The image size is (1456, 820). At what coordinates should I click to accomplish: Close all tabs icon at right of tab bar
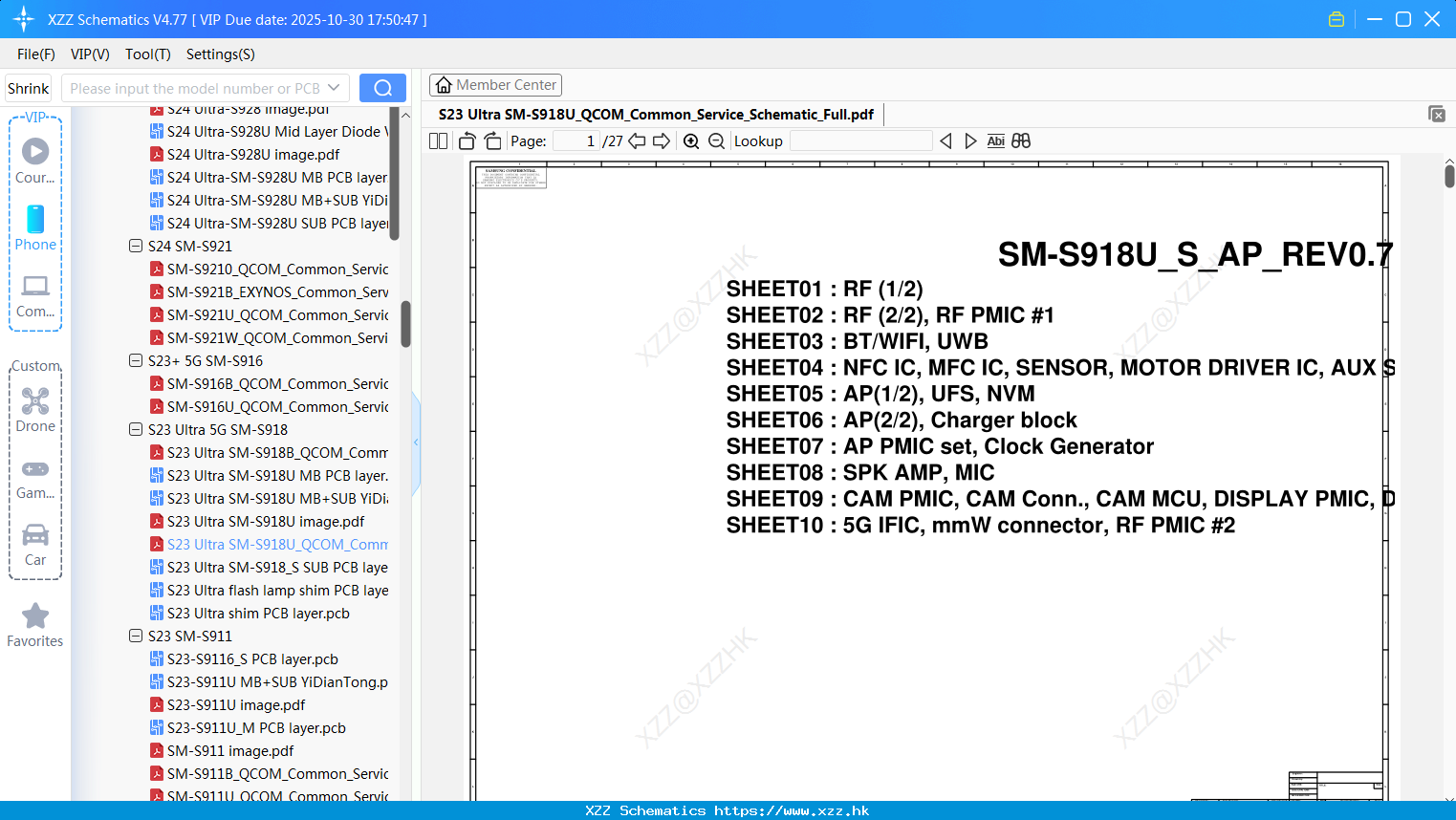pyautogui.click(x=1437, y=114)
